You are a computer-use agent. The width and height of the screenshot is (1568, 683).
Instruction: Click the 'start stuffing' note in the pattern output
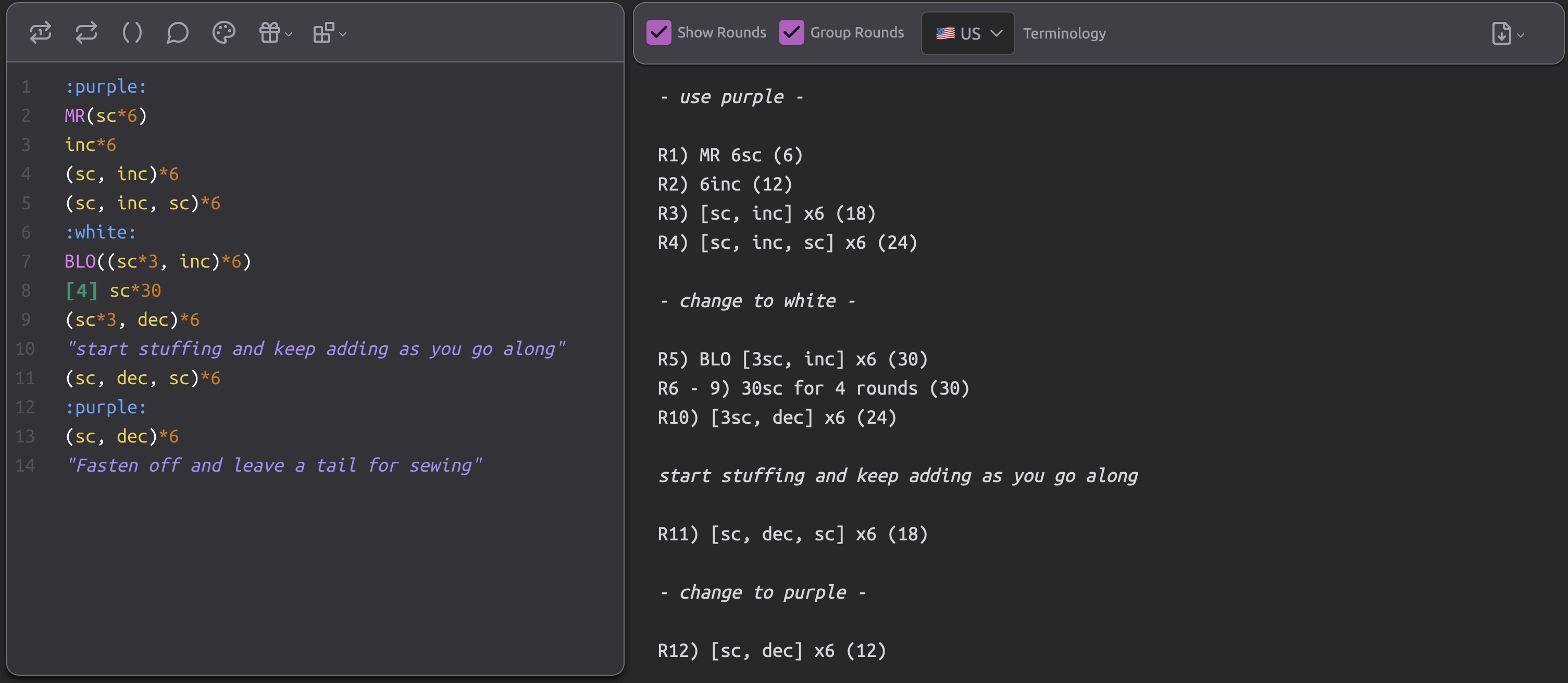898,476
